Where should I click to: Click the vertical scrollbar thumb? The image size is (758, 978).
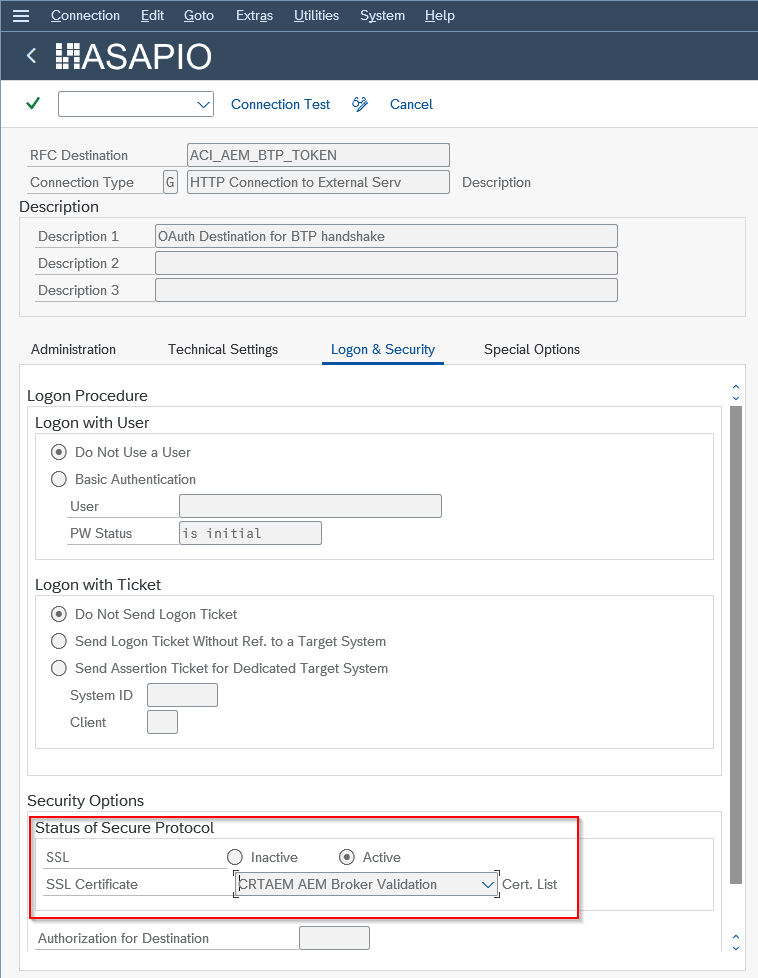click(x=736, y=645)
